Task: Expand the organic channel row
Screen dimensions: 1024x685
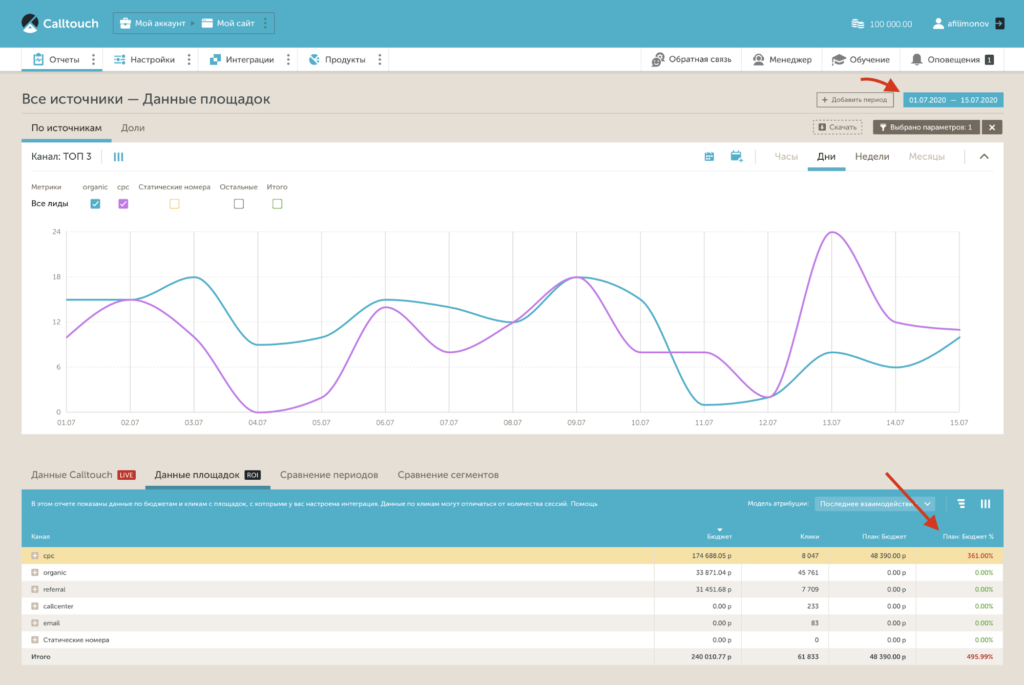Action: point(35,572)
